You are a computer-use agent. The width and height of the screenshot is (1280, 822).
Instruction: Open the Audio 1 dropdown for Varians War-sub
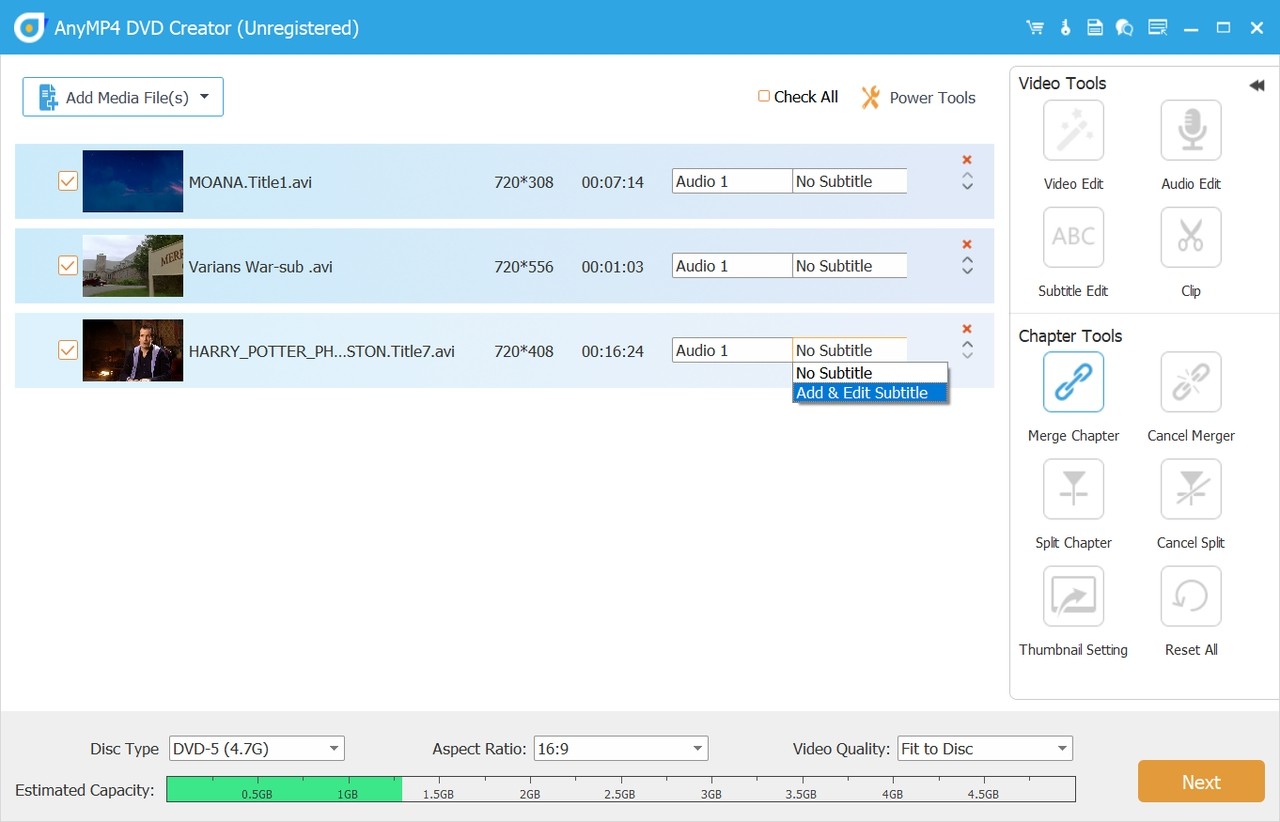coord(732,266)
